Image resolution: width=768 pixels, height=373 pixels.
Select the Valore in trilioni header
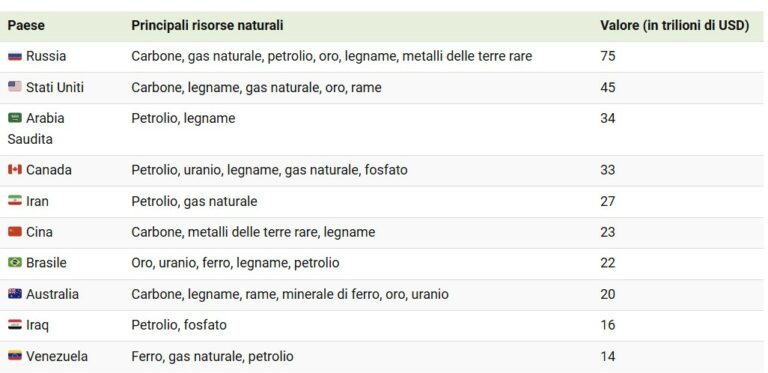click(674, 25)
